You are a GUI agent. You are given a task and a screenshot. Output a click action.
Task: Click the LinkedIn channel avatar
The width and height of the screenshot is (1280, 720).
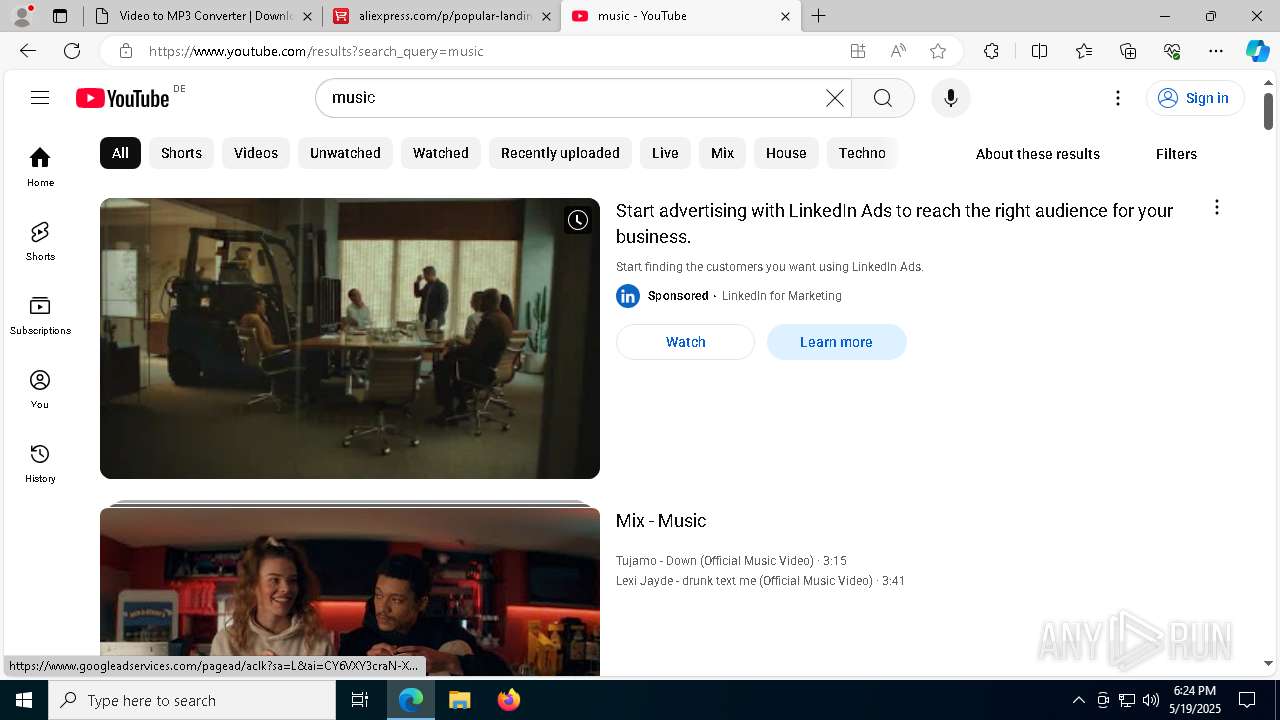pos(628,296)
